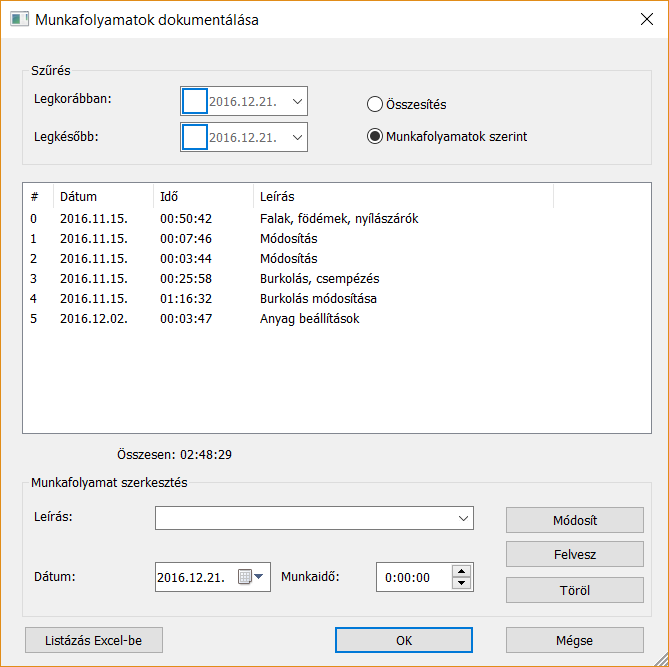669x667 pixels.
Task: Select the Burkolás, csempézés row
Action: point(318,278)
